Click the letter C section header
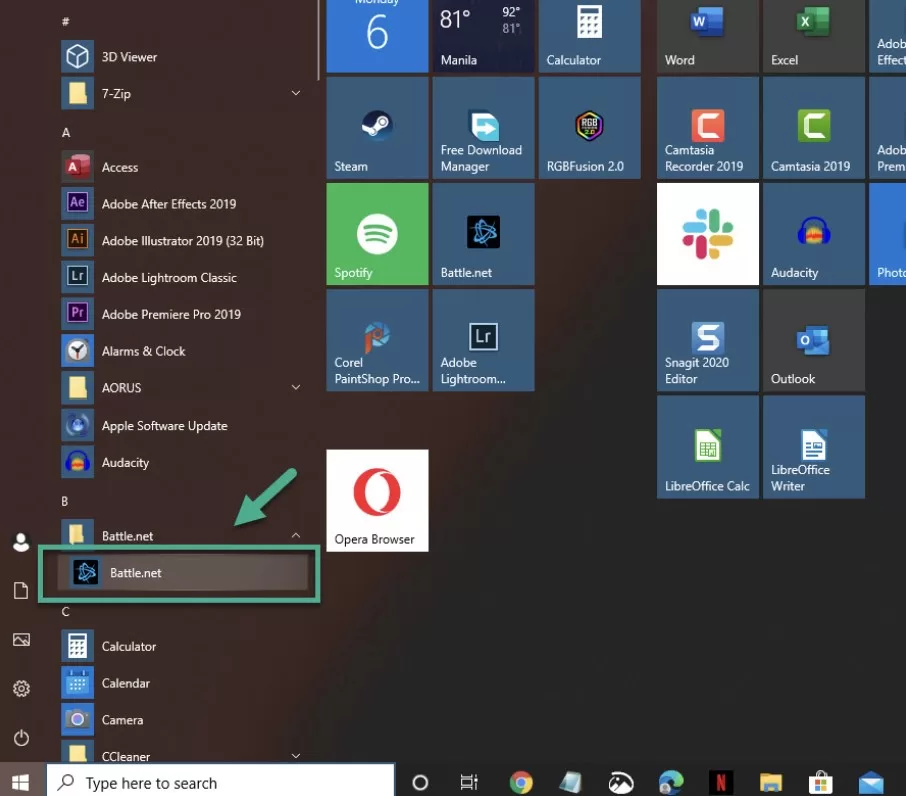 [65, 612]
